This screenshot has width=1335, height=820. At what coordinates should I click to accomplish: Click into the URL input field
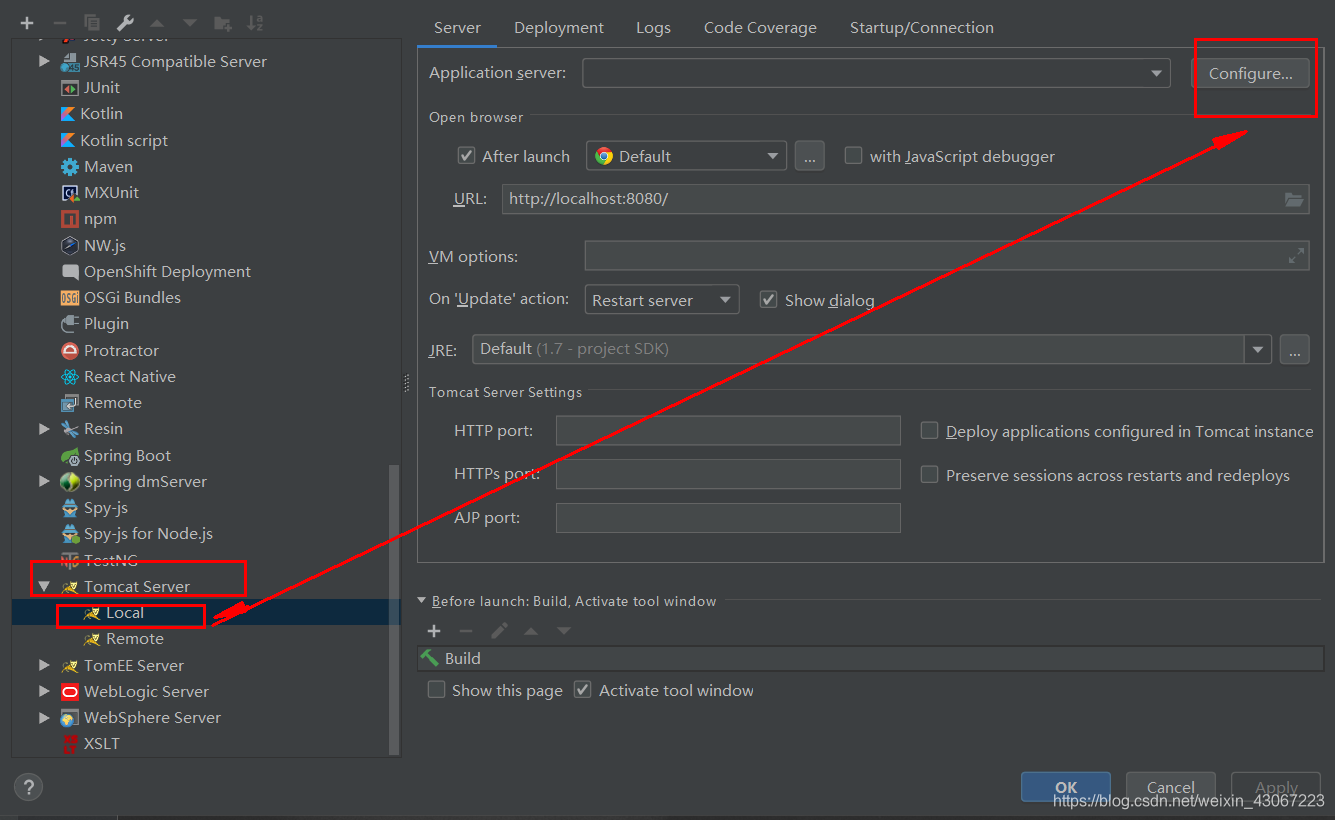907,199
